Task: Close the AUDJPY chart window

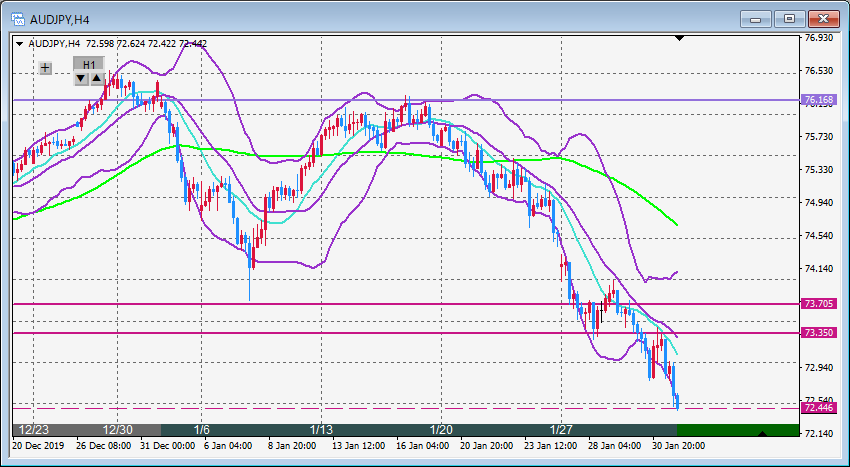Action: tap(823, 20)
